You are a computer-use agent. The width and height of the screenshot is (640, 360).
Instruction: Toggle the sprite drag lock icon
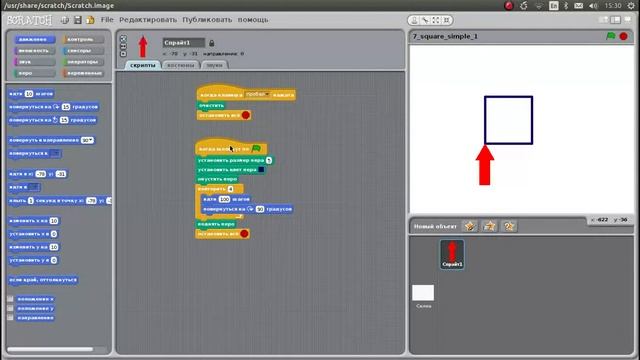(211, 43)
